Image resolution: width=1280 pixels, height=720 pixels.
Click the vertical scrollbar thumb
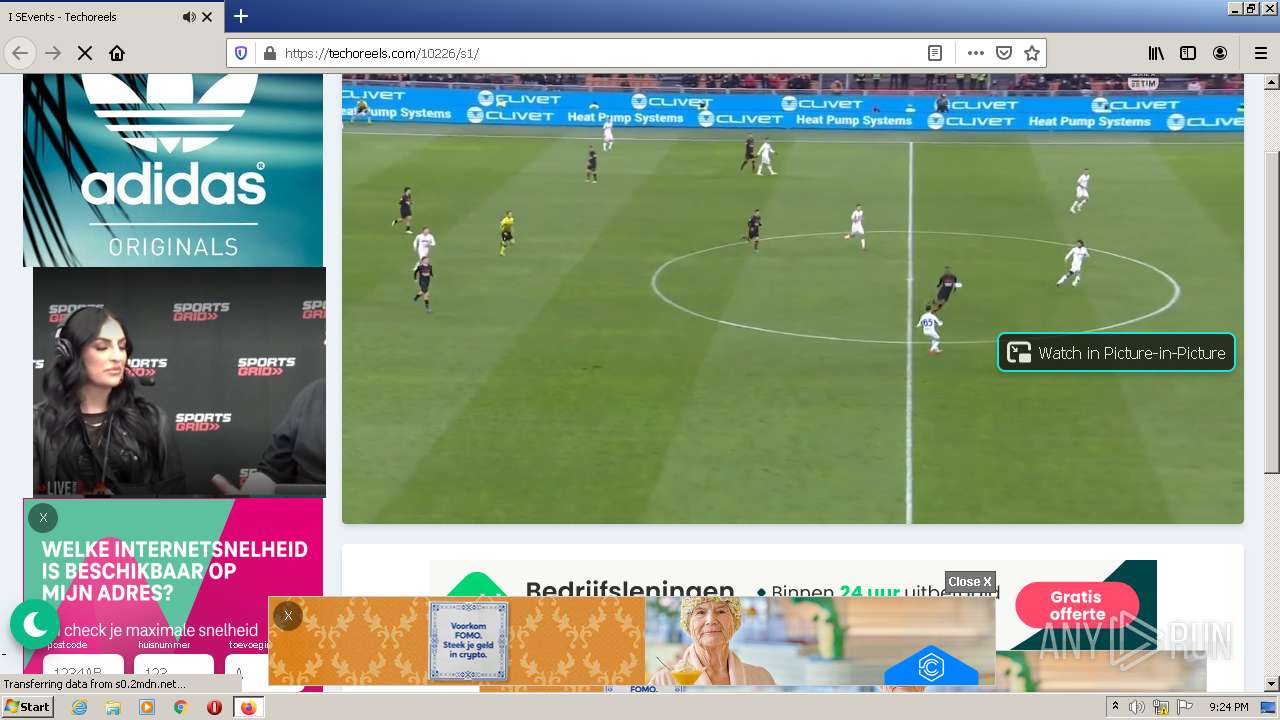point(1272,312)
